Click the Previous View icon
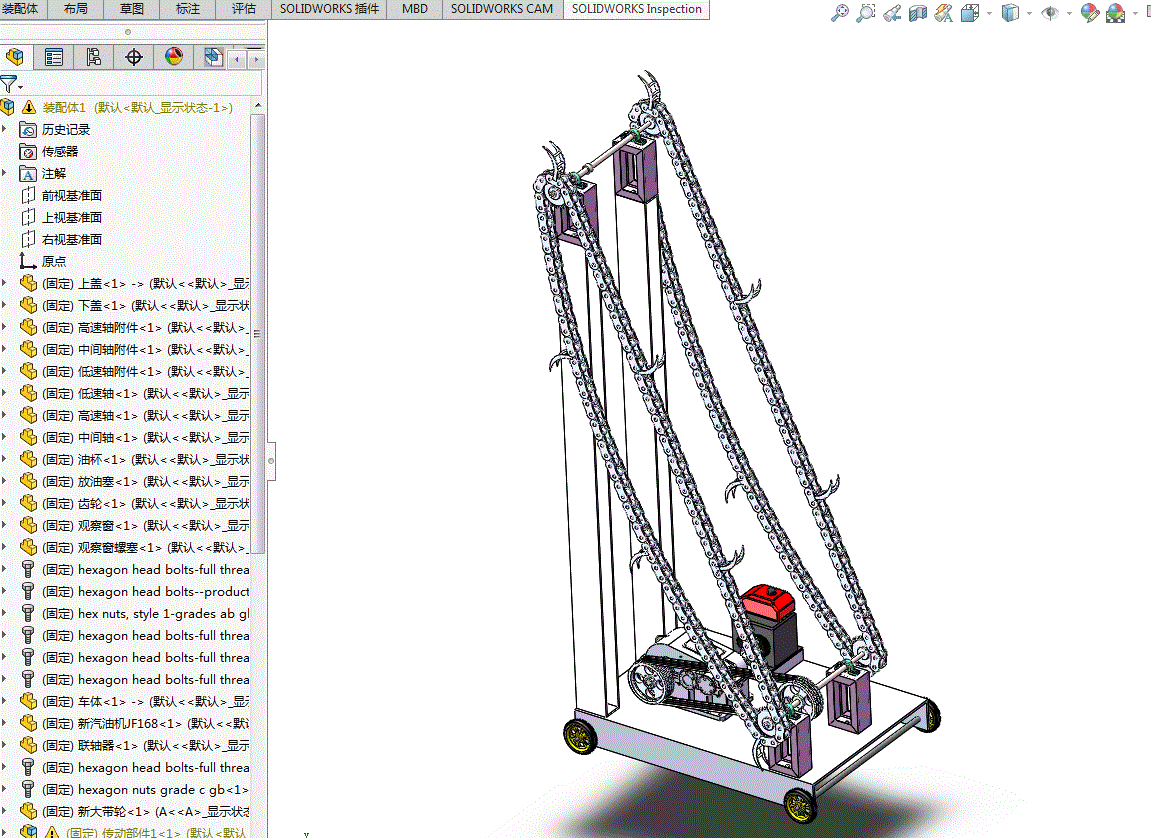This screenshot has height=838, width=1151. click(892, 12)
